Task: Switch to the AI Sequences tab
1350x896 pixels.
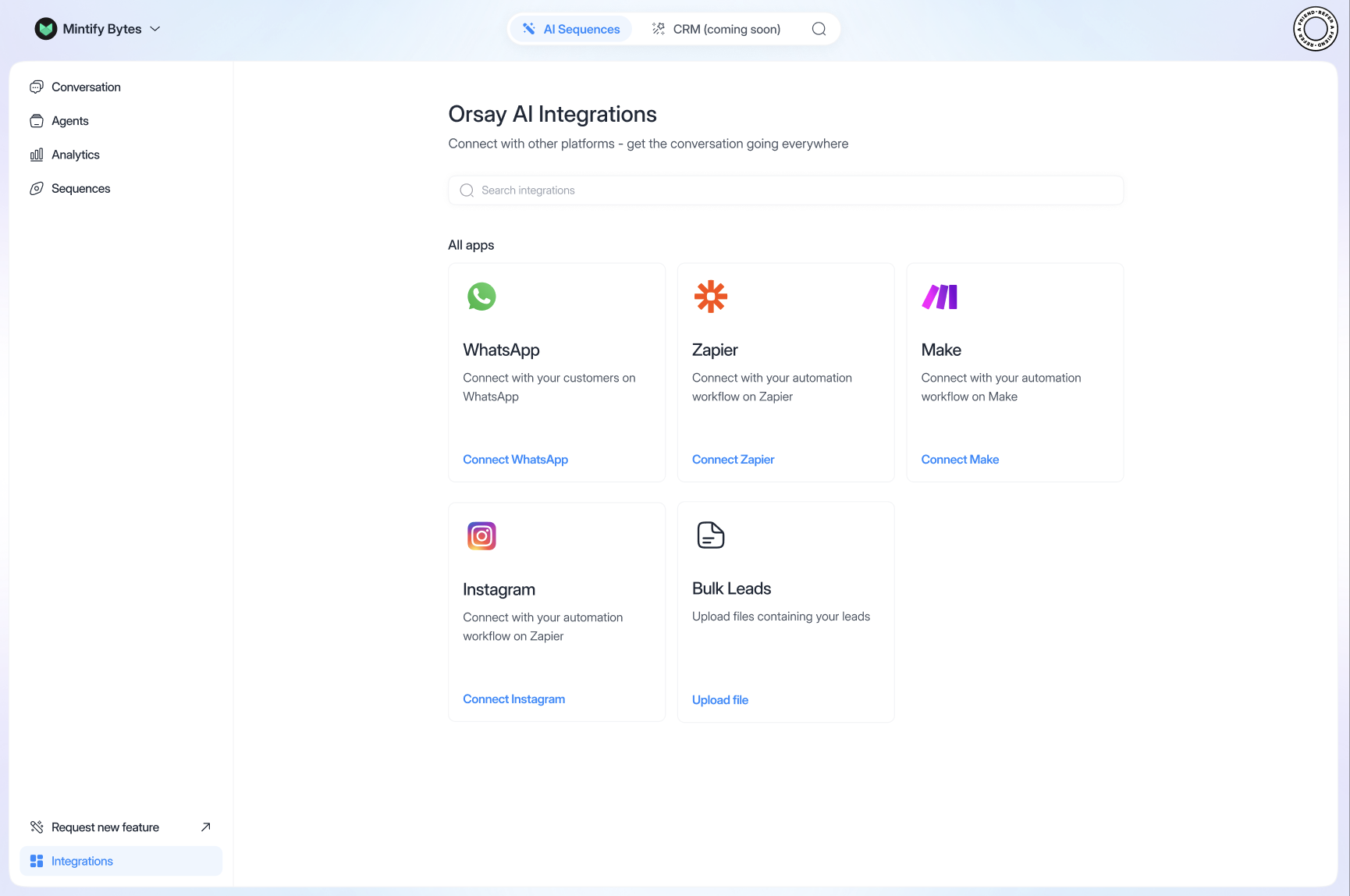Action: pyautogui.click(x=571, y=29)
